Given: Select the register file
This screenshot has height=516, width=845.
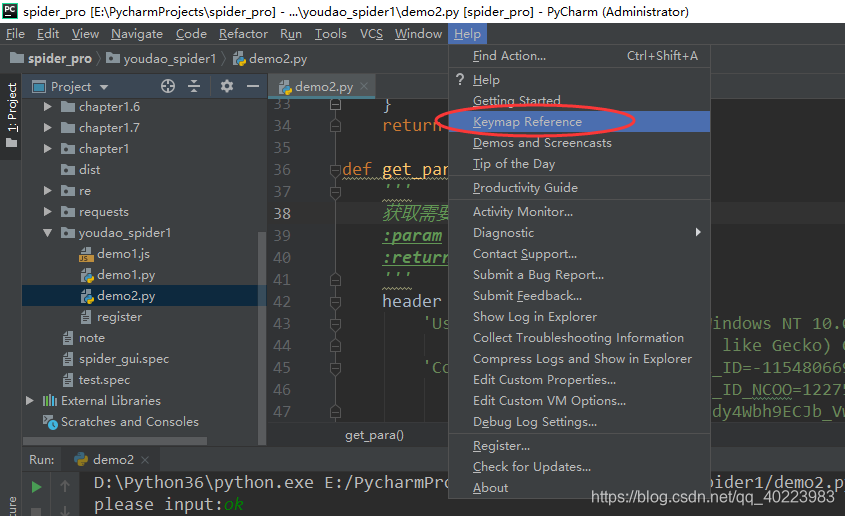Looking at the screenshot, I should coord(120,317).
